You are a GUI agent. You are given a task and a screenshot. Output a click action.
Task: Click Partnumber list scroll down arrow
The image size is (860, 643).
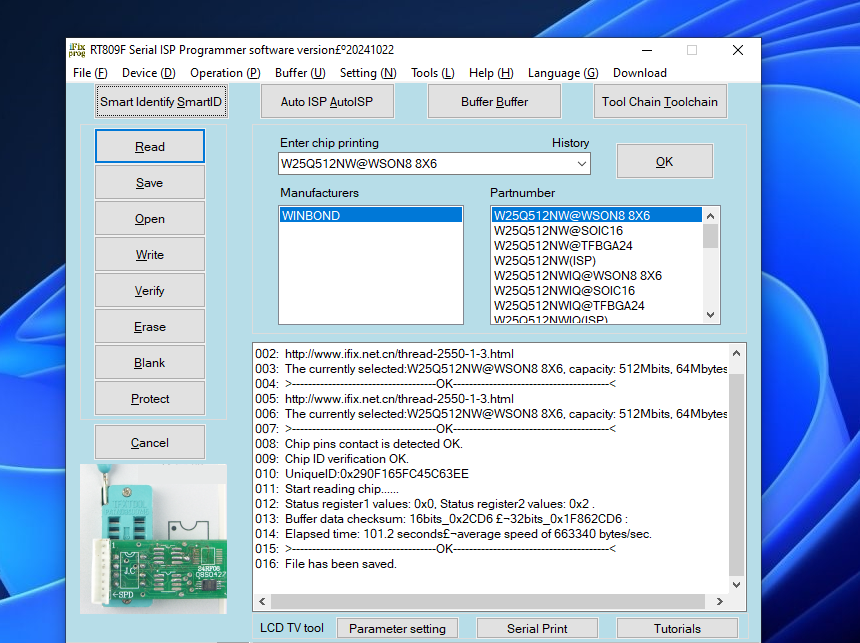[x=711, y=315]
